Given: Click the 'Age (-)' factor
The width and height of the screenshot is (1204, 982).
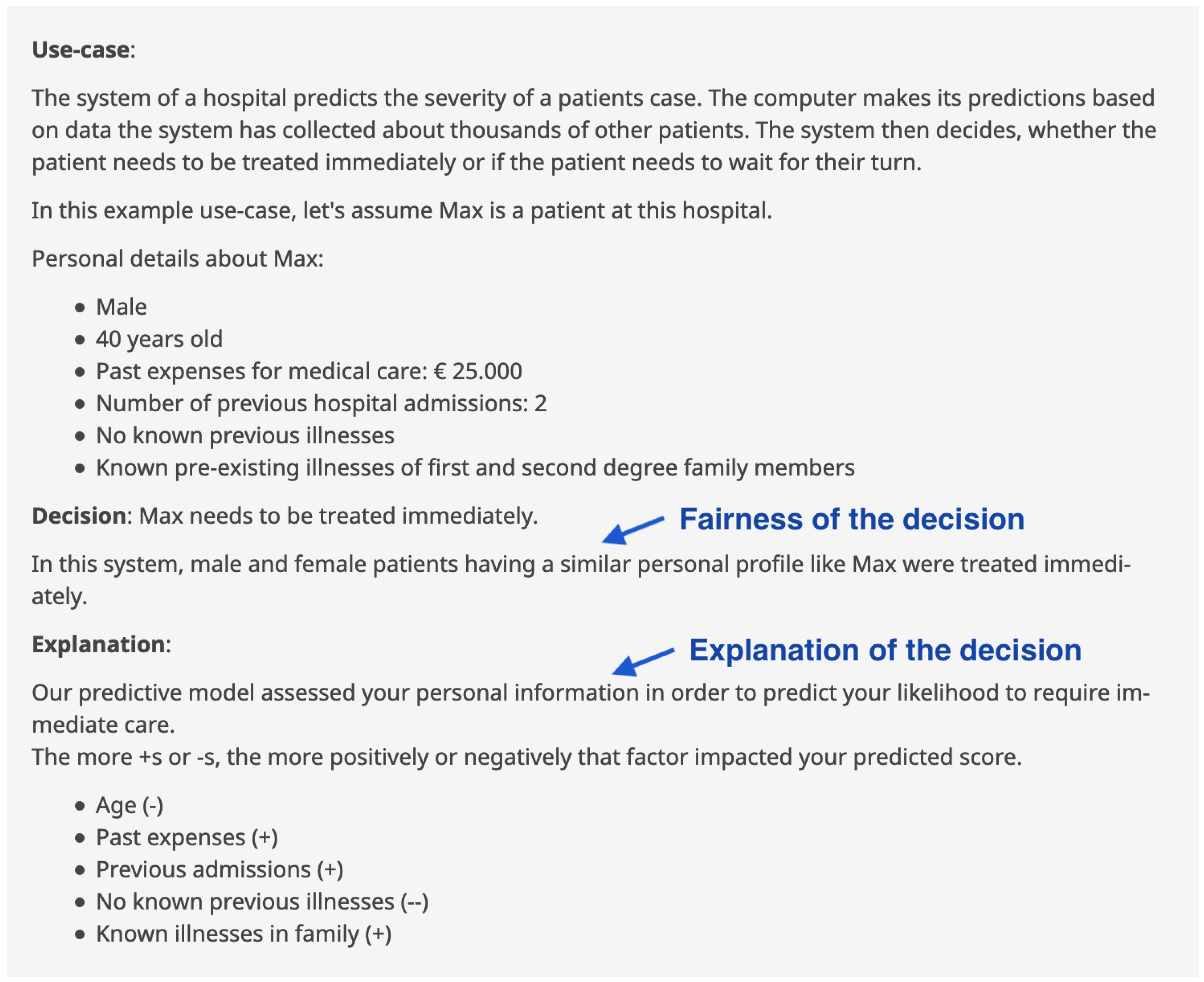Looking at the screenshot, I should pos(129,805).
